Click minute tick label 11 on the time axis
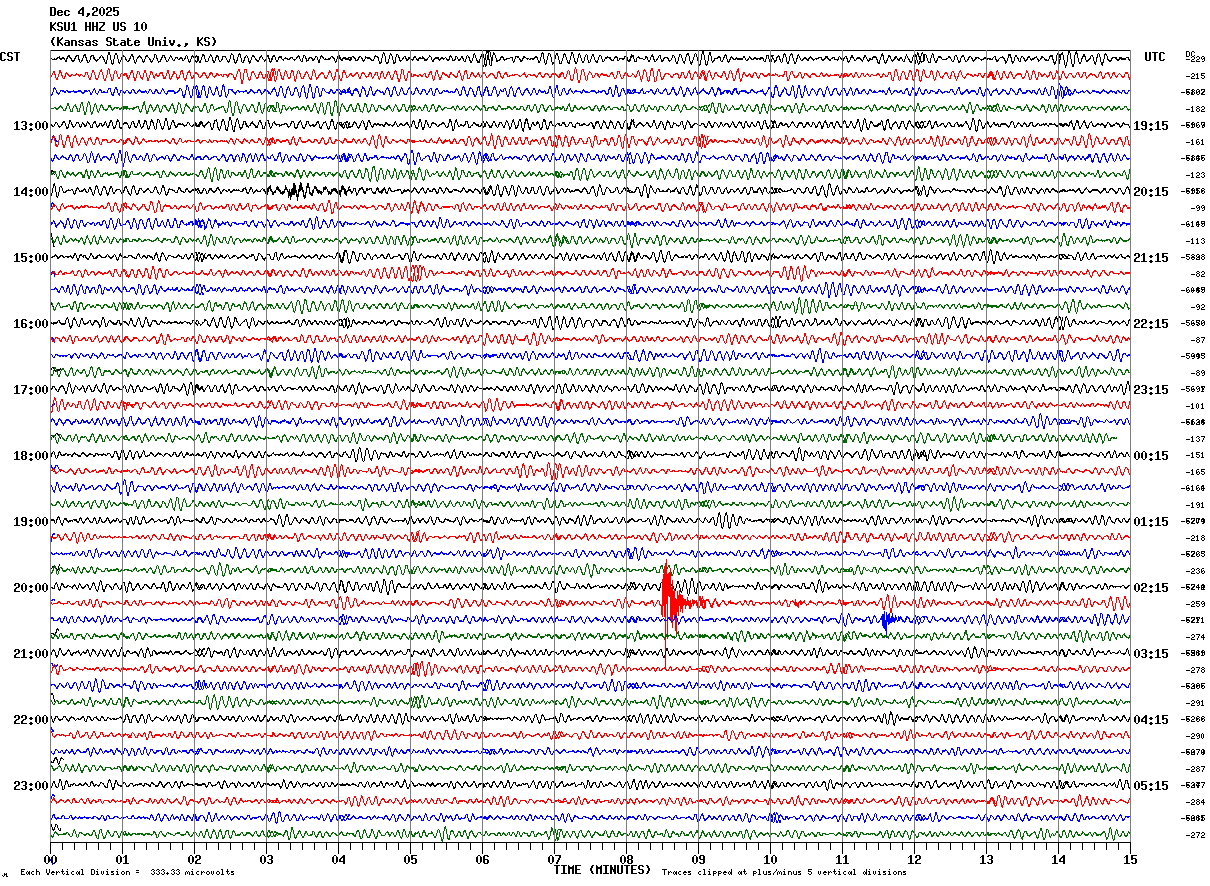This screenshot has height=886, width=1210. [x=842, y=859]
